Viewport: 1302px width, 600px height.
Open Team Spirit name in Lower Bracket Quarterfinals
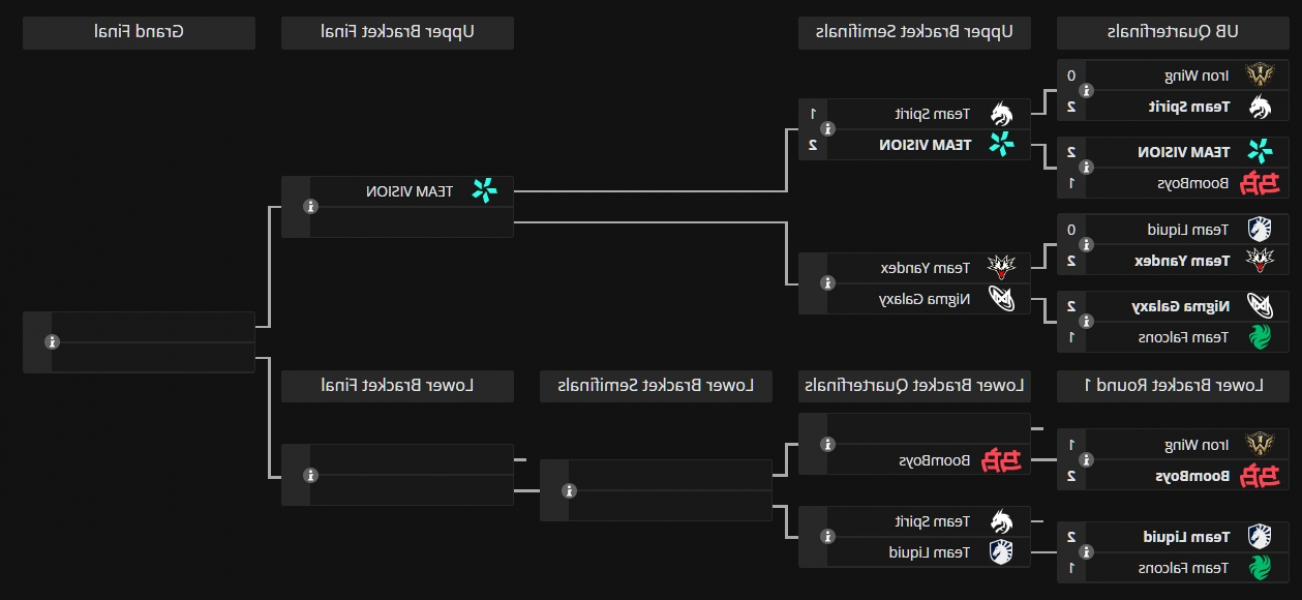(933, 521)
